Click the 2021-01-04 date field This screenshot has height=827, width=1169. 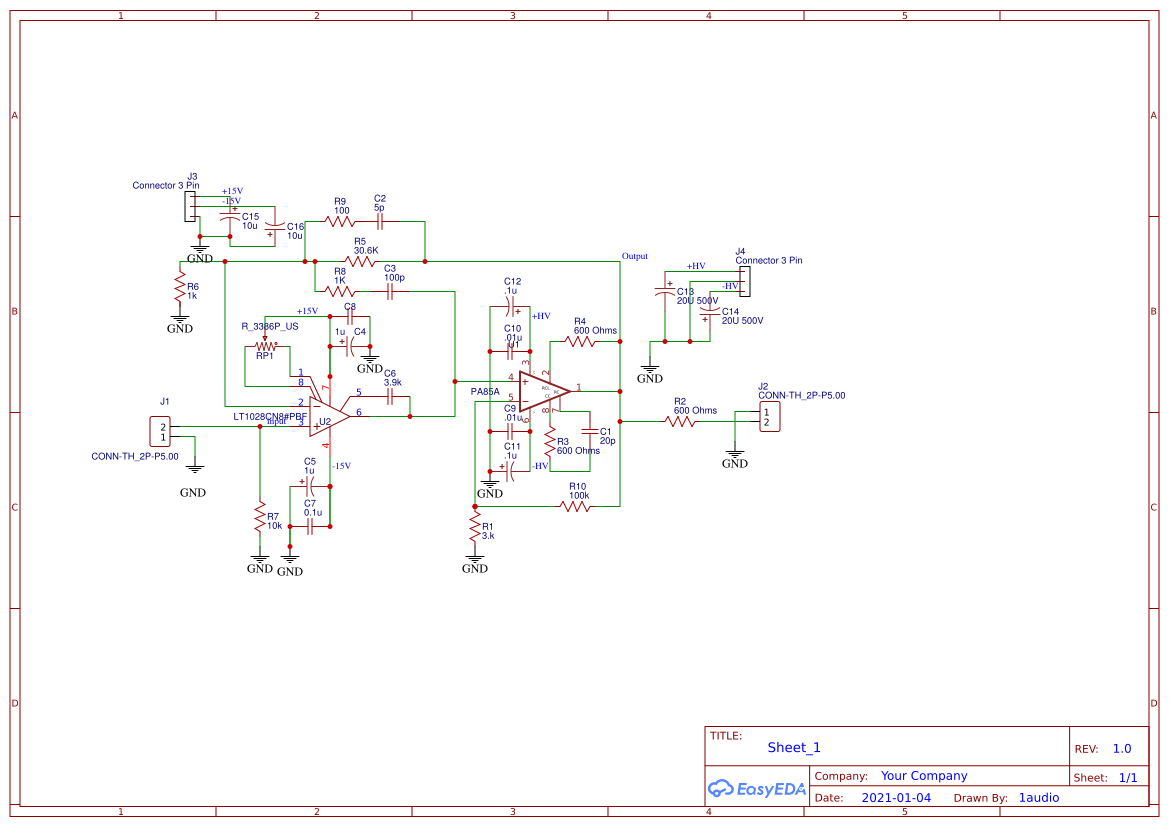pyautogui.click(x=895, y=797)
